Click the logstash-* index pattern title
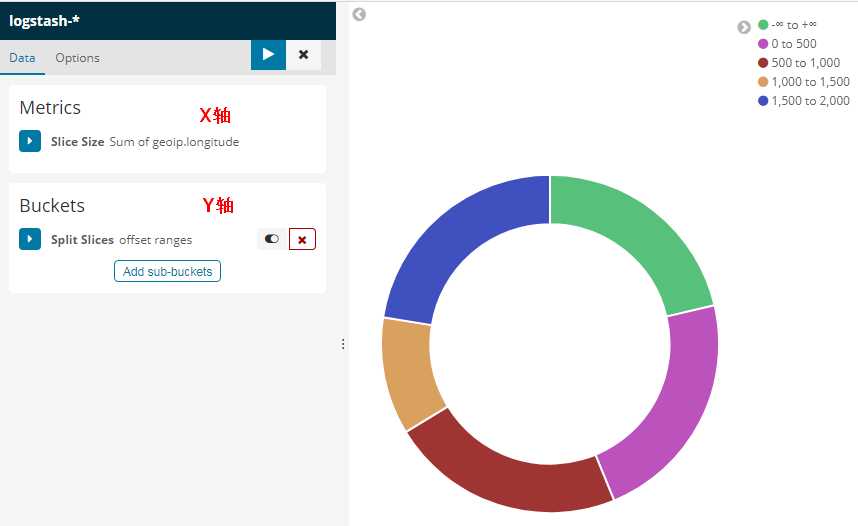 coord(44,21)
